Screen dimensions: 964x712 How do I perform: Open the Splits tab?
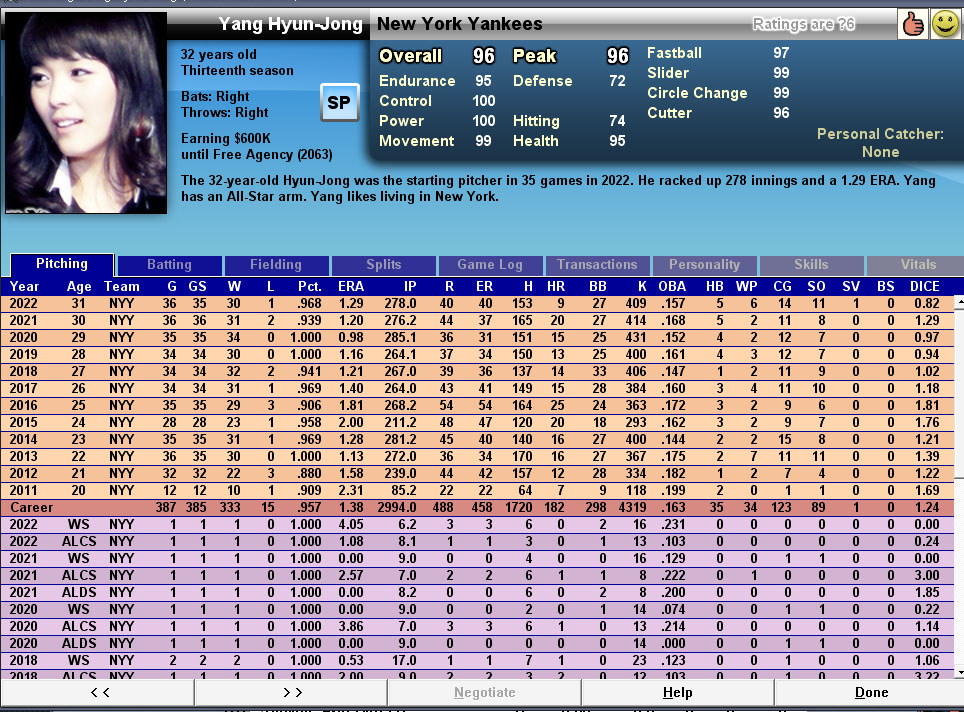(x=384, y=265)
